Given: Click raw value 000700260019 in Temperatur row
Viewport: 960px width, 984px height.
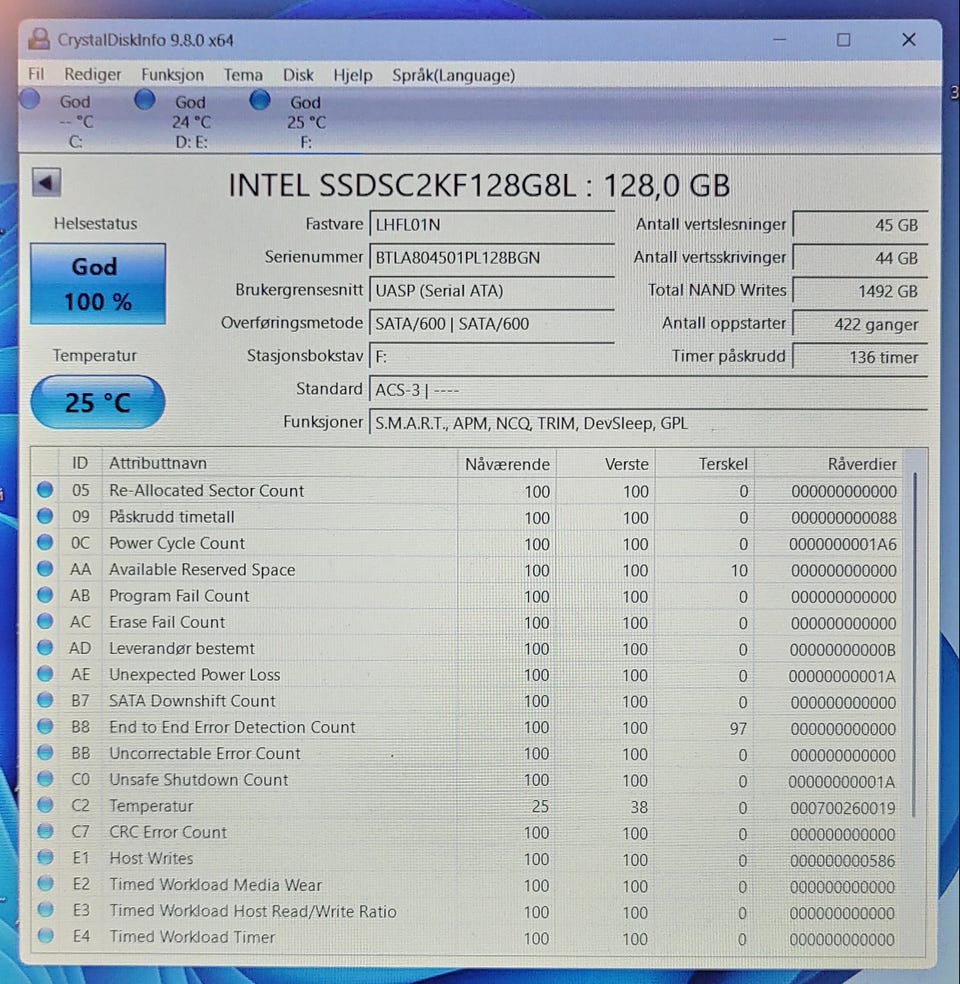Looking at the screenshot, I should click(843, 808).
